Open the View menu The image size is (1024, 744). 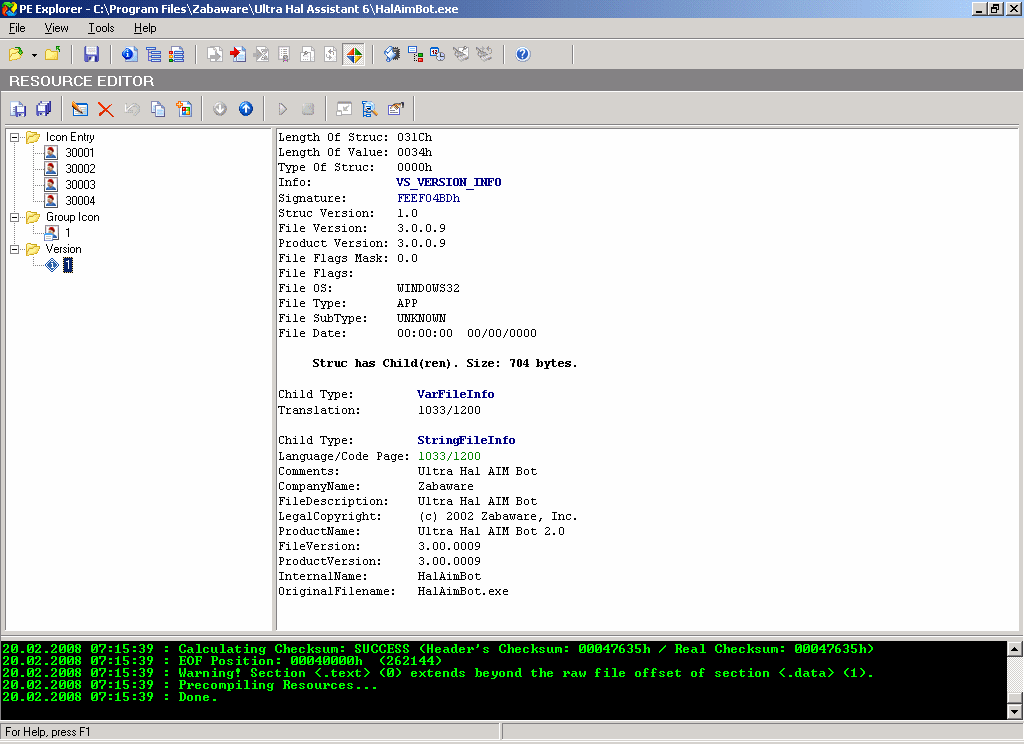coord(56,28)
